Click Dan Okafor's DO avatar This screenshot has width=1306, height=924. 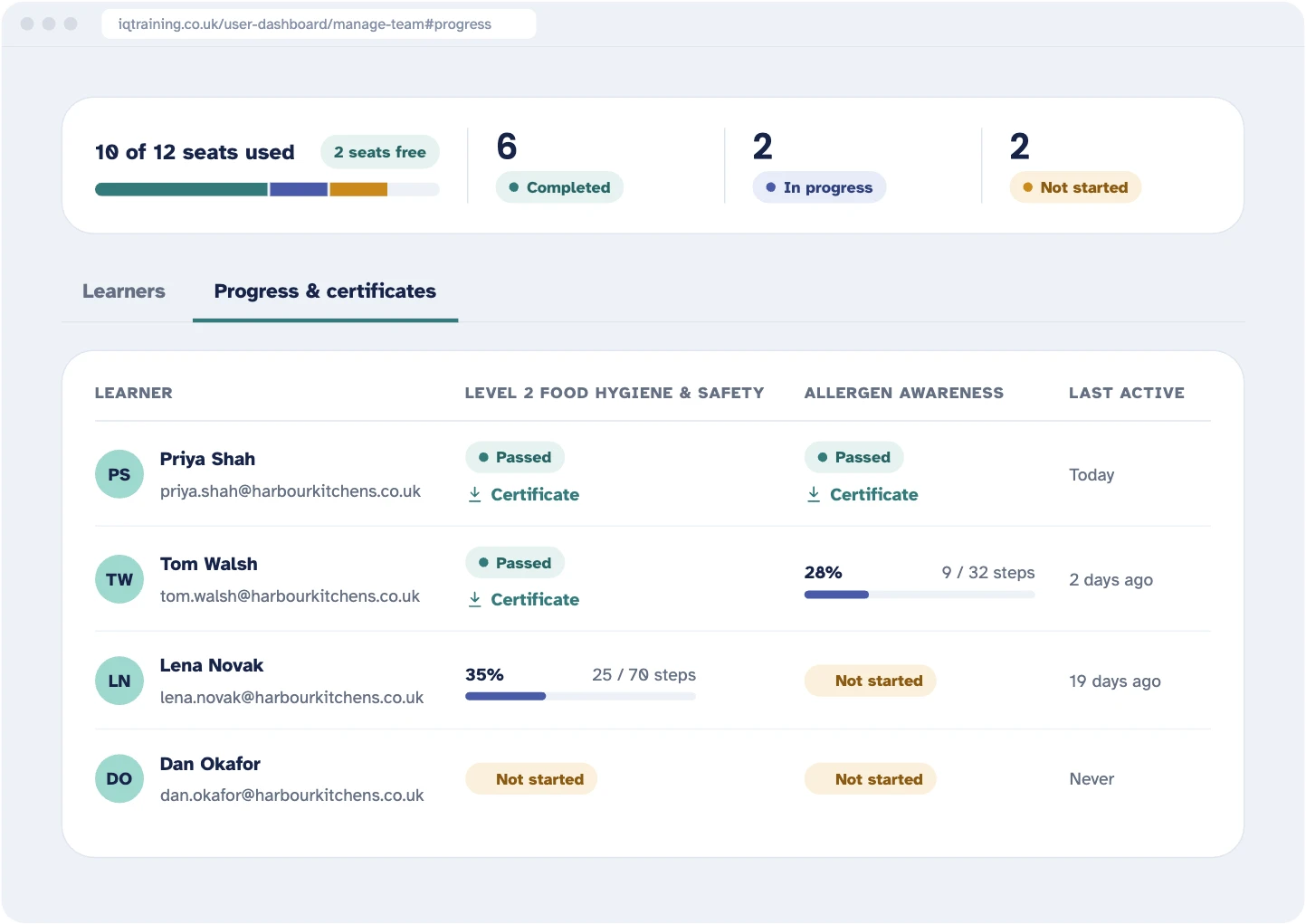pos(119,778)
